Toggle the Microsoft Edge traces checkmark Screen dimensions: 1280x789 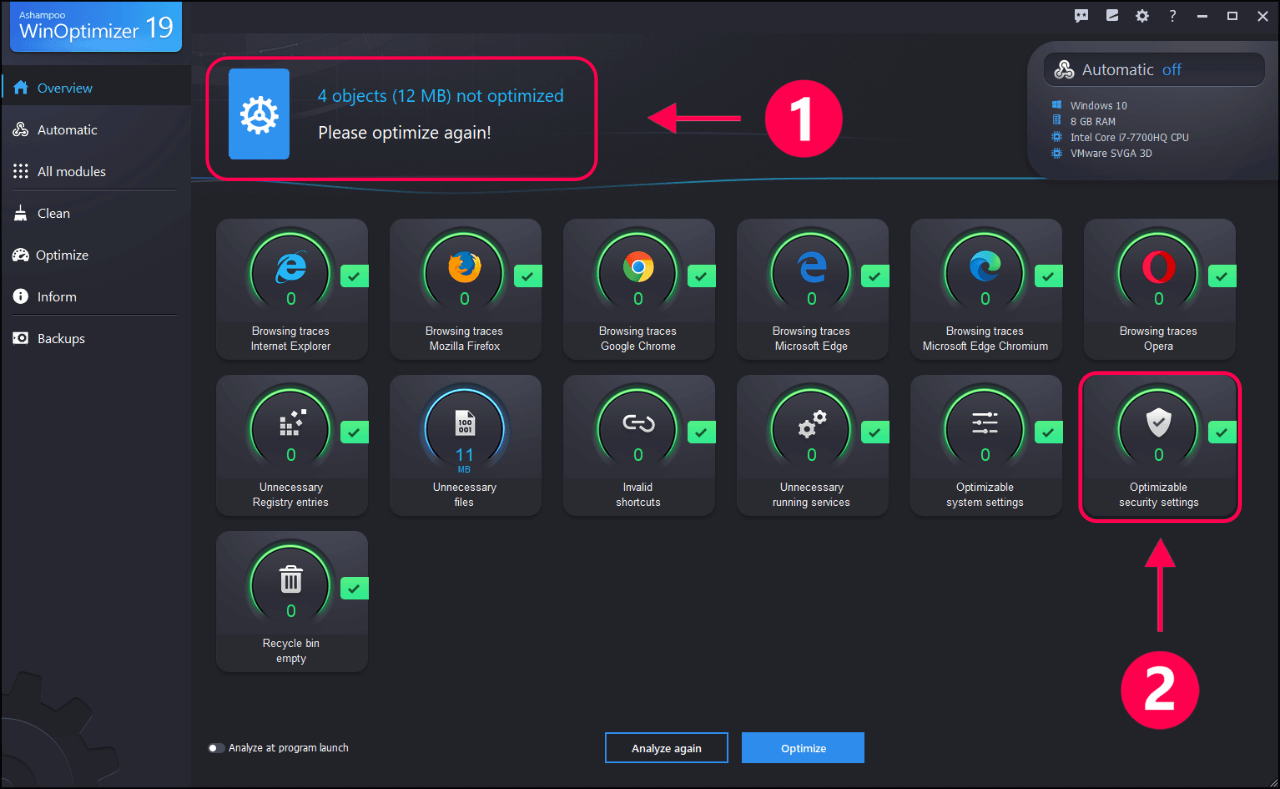point(875,276)
